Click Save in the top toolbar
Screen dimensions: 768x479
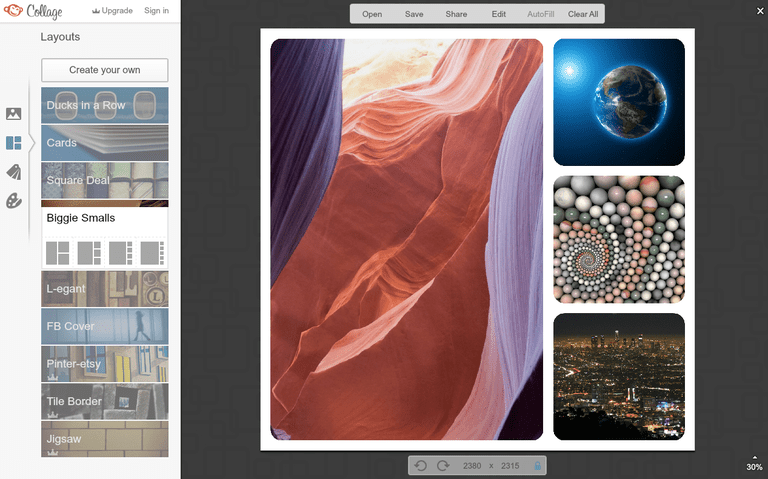point(414,14)
